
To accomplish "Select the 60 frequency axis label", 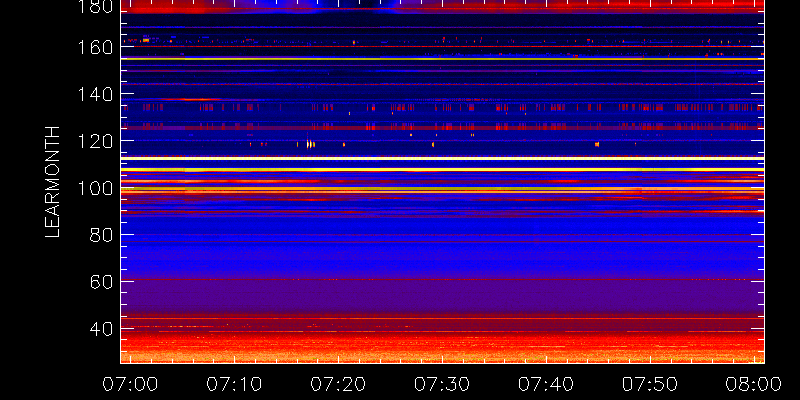I will pos(102,282).
